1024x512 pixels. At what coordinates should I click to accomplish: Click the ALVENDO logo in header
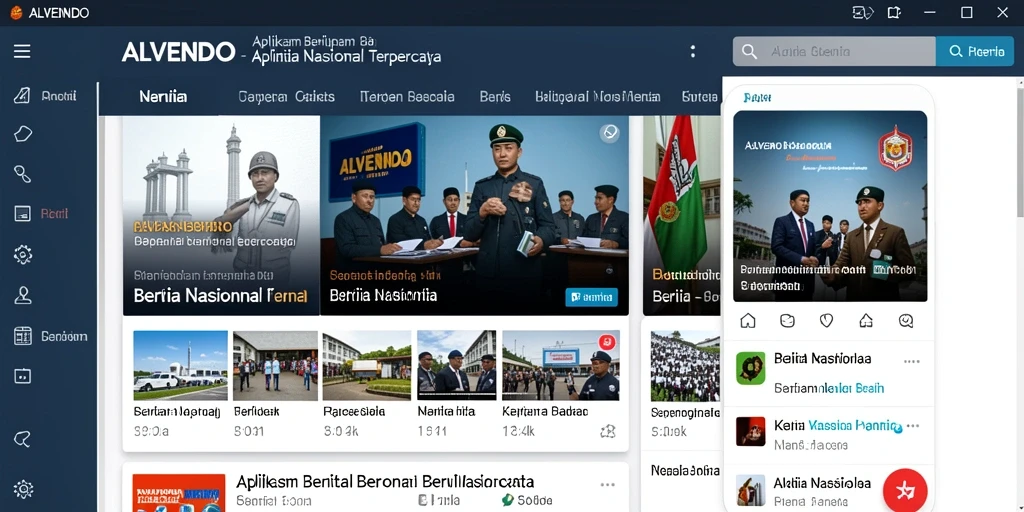[178, 52]
